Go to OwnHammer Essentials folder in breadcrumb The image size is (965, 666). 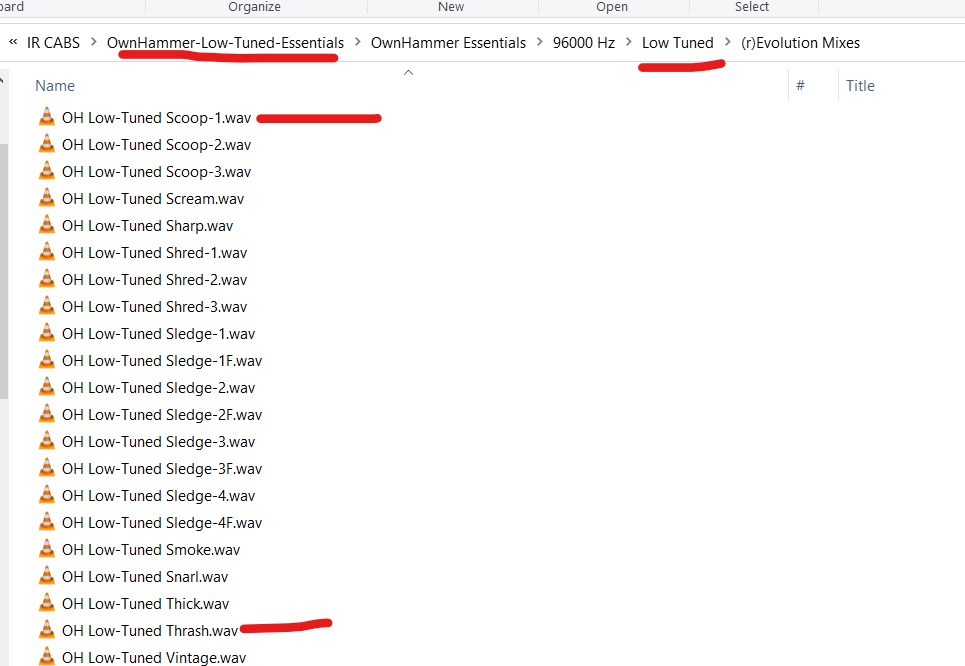tap(448, 42)
